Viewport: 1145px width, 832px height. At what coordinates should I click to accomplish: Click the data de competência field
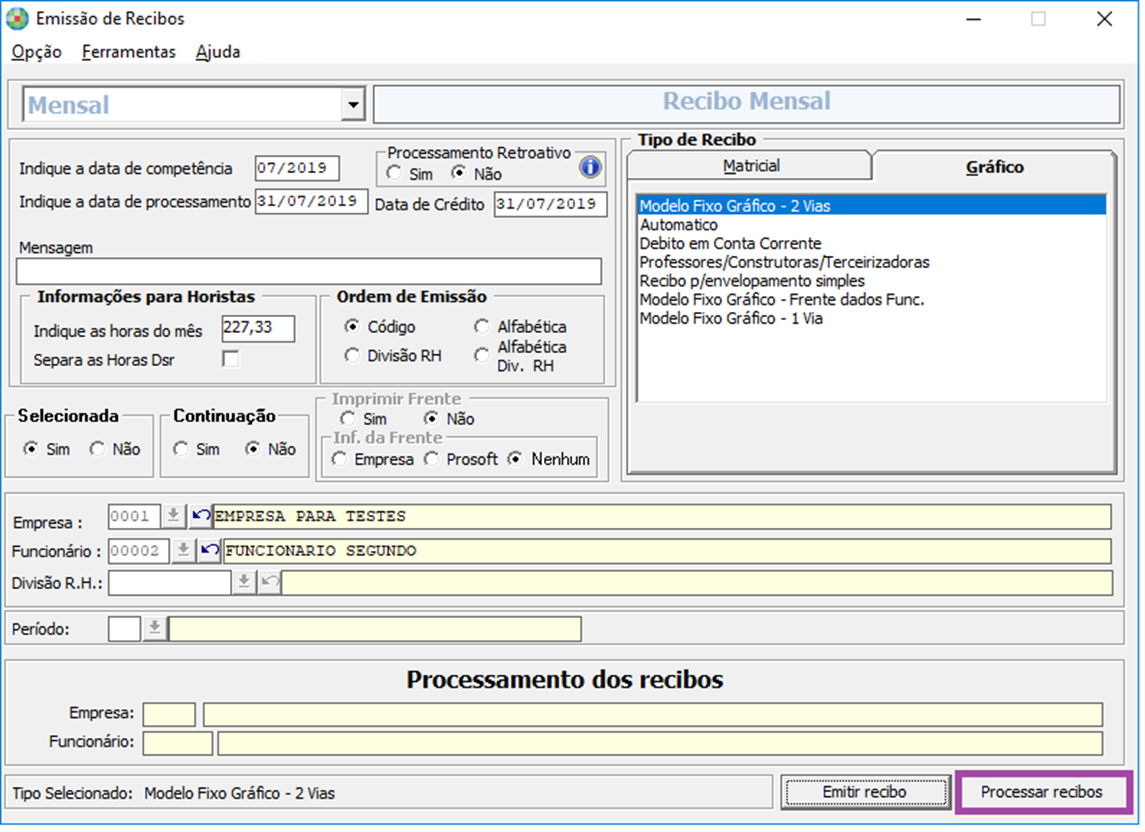[x=297, y=168]
